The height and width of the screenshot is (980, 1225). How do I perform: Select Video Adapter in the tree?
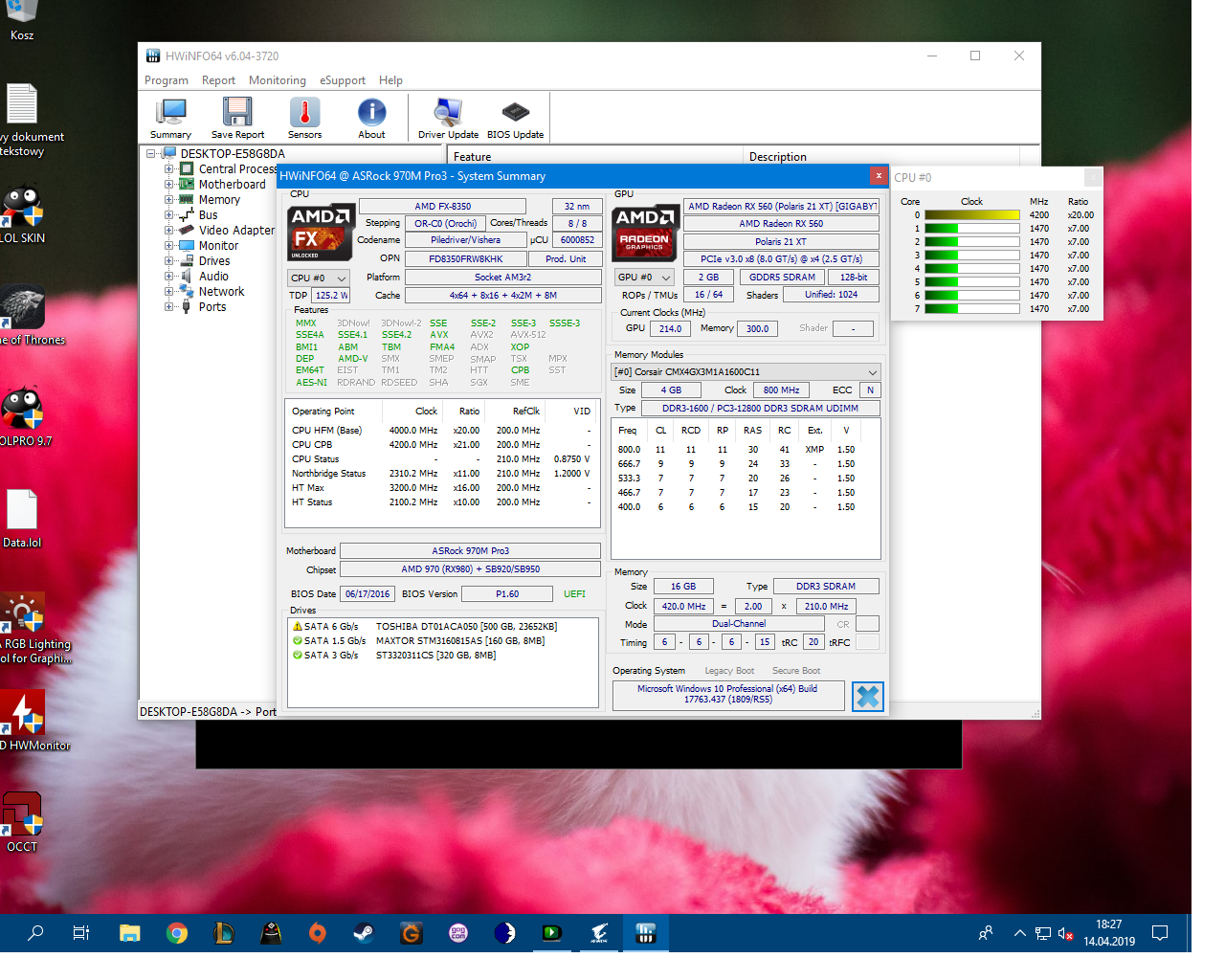pyautogui.click(x=236, y=230)
